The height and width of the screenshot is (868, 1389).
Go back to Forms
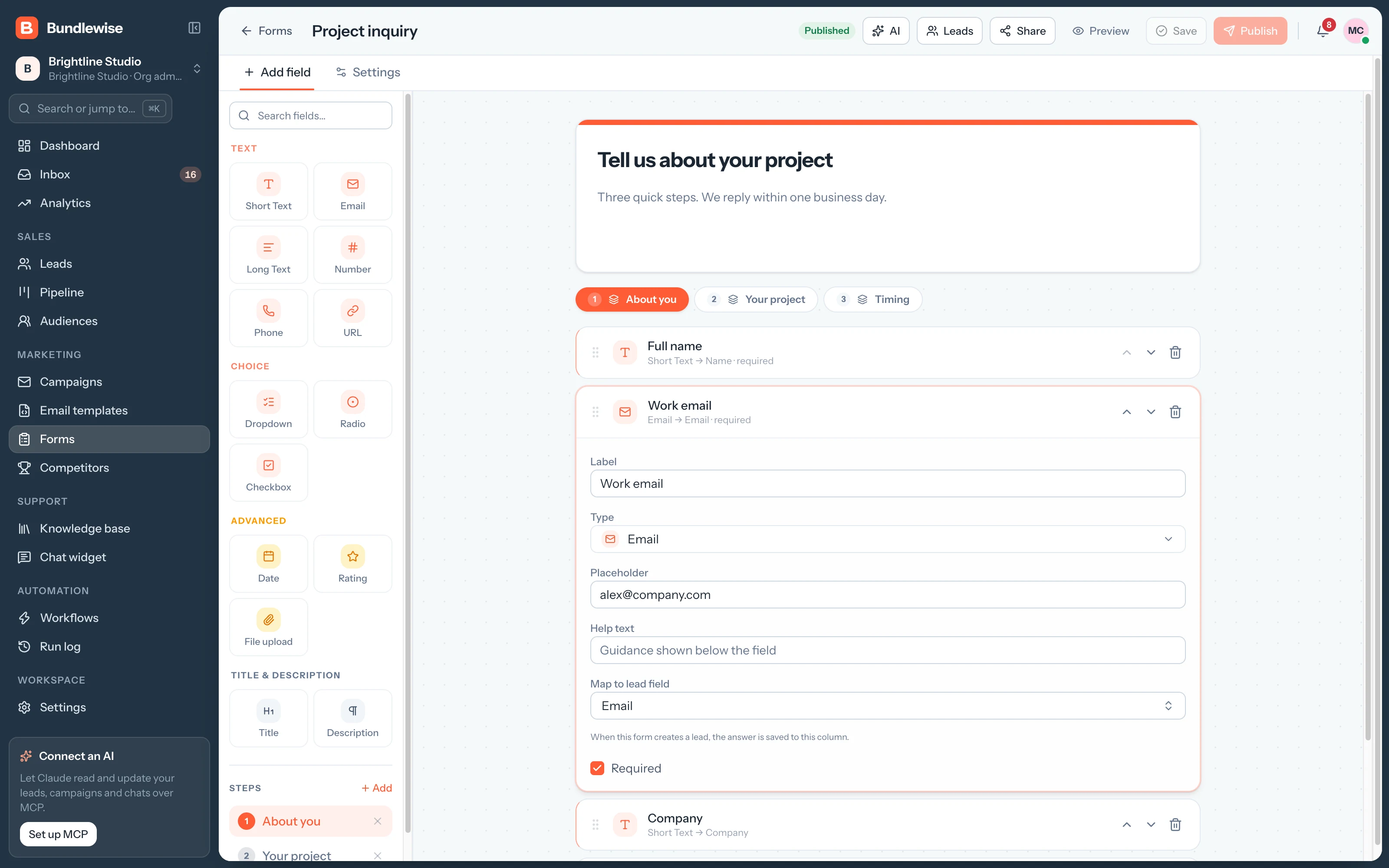click(267, 31)
